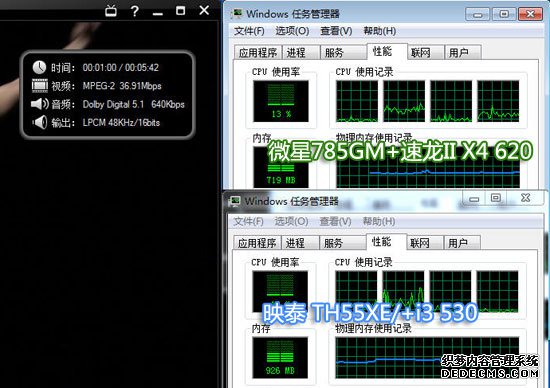This screenshot has width=550, height=388.
Task: Click the Dolby Digital 5.1 640Kbps text
Action: click(134, 104)
